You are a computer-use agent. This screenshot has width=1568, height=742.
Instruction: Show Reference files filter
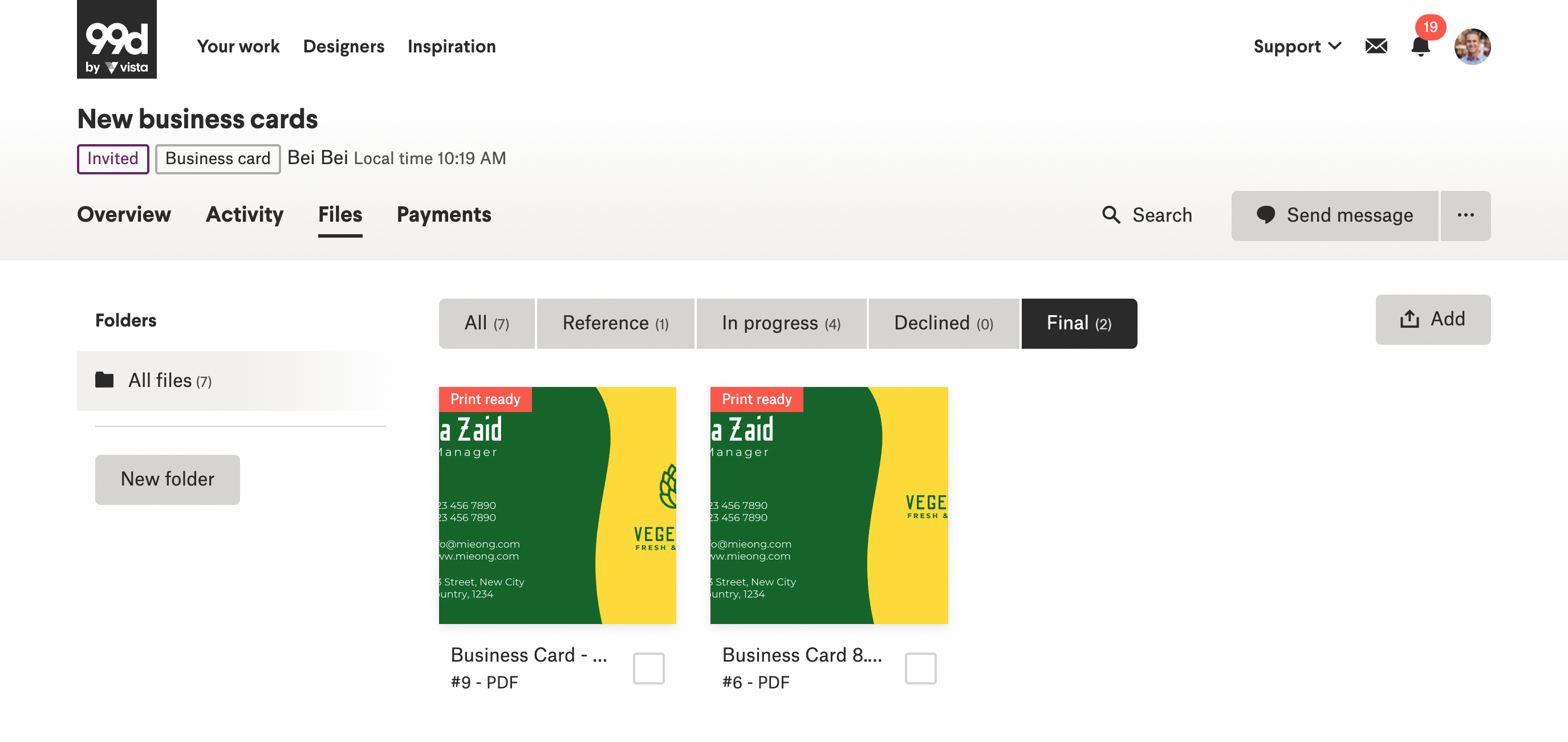click(x=615, y=323)
